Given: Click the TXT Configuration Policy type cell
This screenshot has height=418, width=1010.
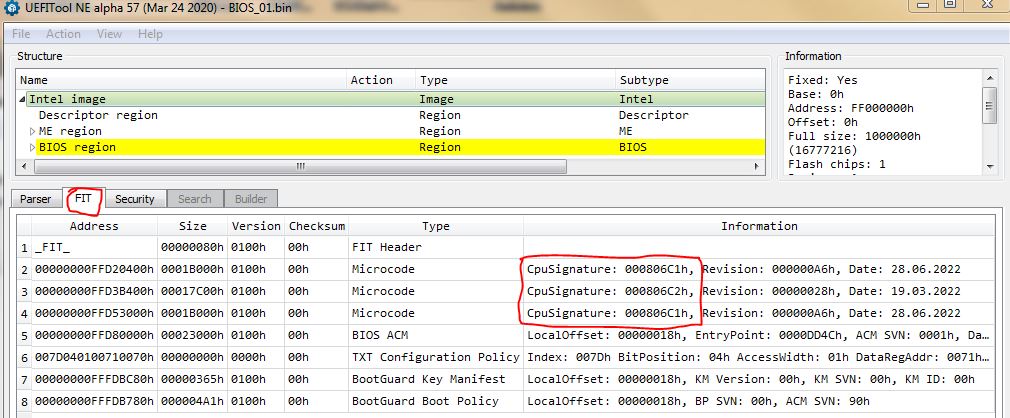Looking at the screenshot, I should [435, 357].
